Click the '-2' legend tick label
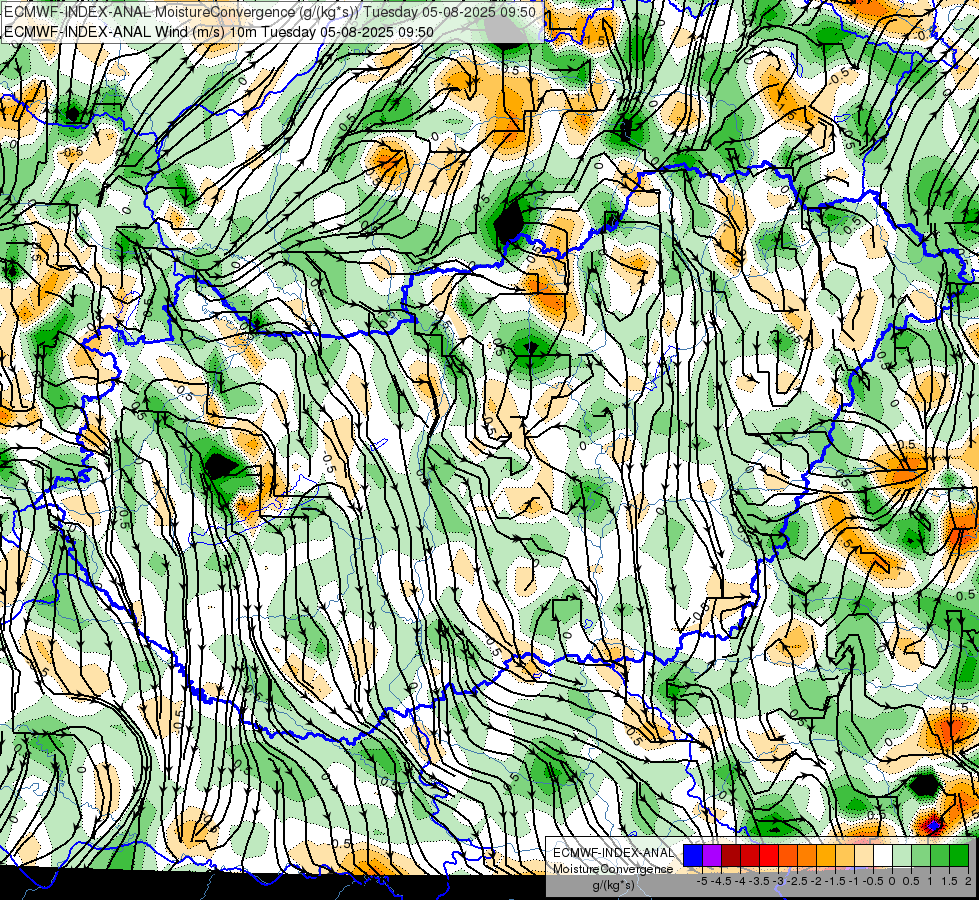Viewport: 979px width, 900px height. click(x=817, y=881)
